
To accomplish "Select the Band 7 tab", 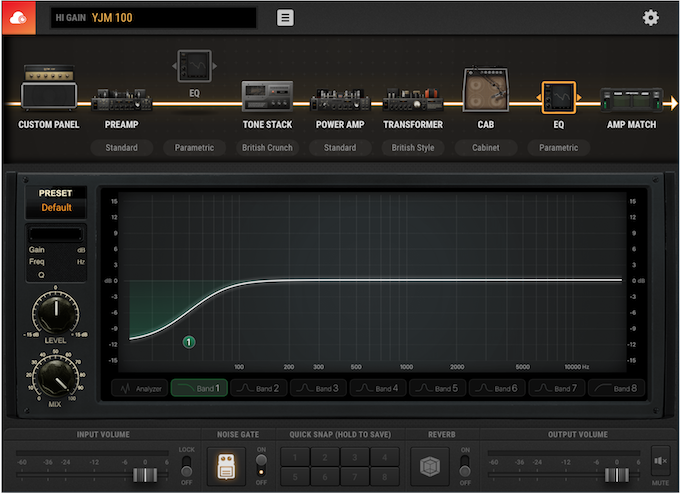I will pyautogui.click(x=557, y=388).
